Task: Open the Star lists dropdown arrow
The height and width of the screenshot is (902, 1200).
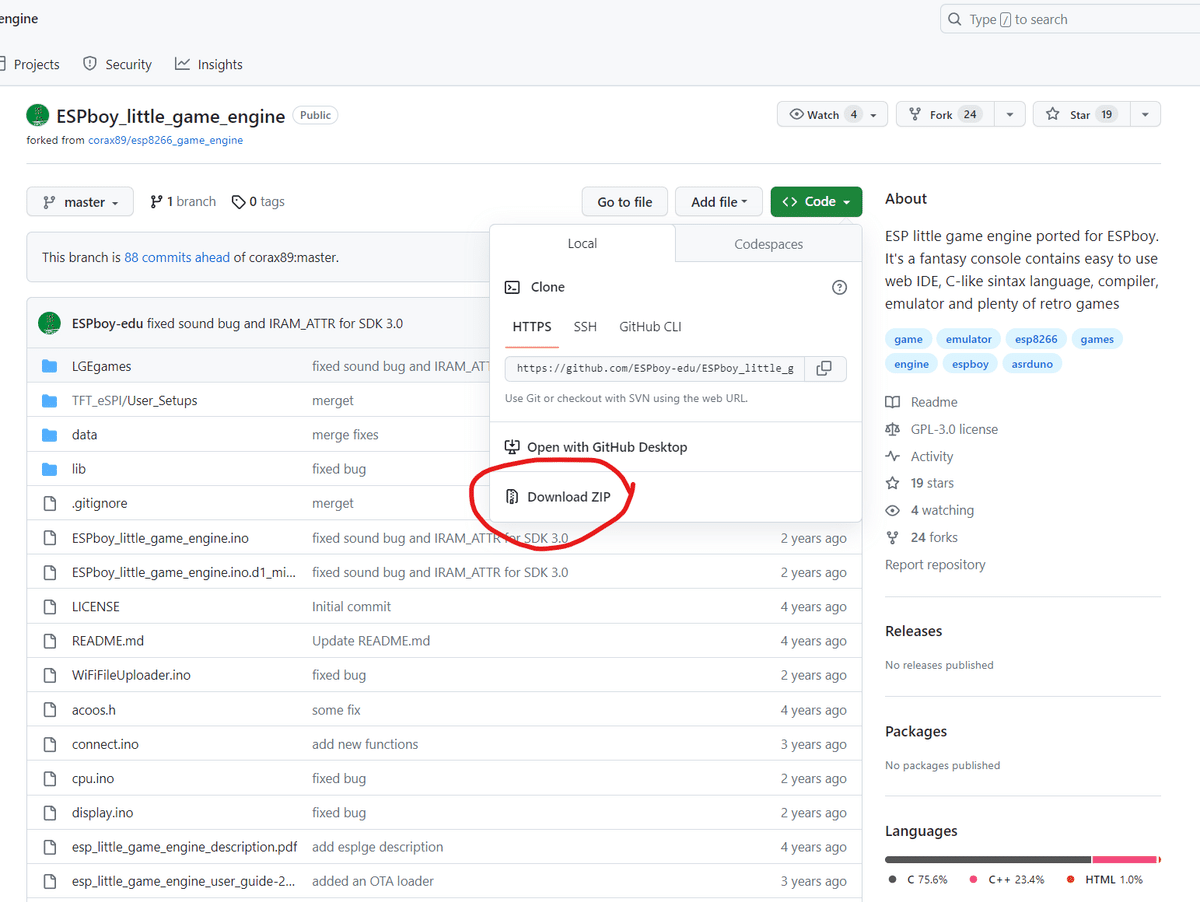Action: click(1145, 115)
